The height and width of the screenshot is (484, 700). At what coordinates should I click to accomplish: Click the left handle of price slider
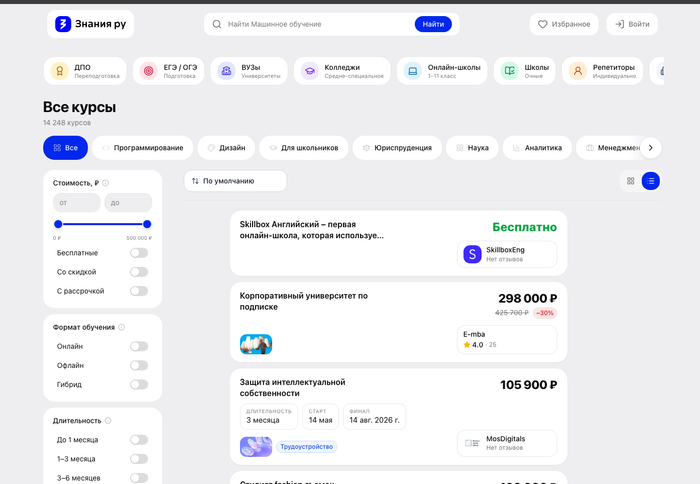pyautogui.click(x=58, y=224)
